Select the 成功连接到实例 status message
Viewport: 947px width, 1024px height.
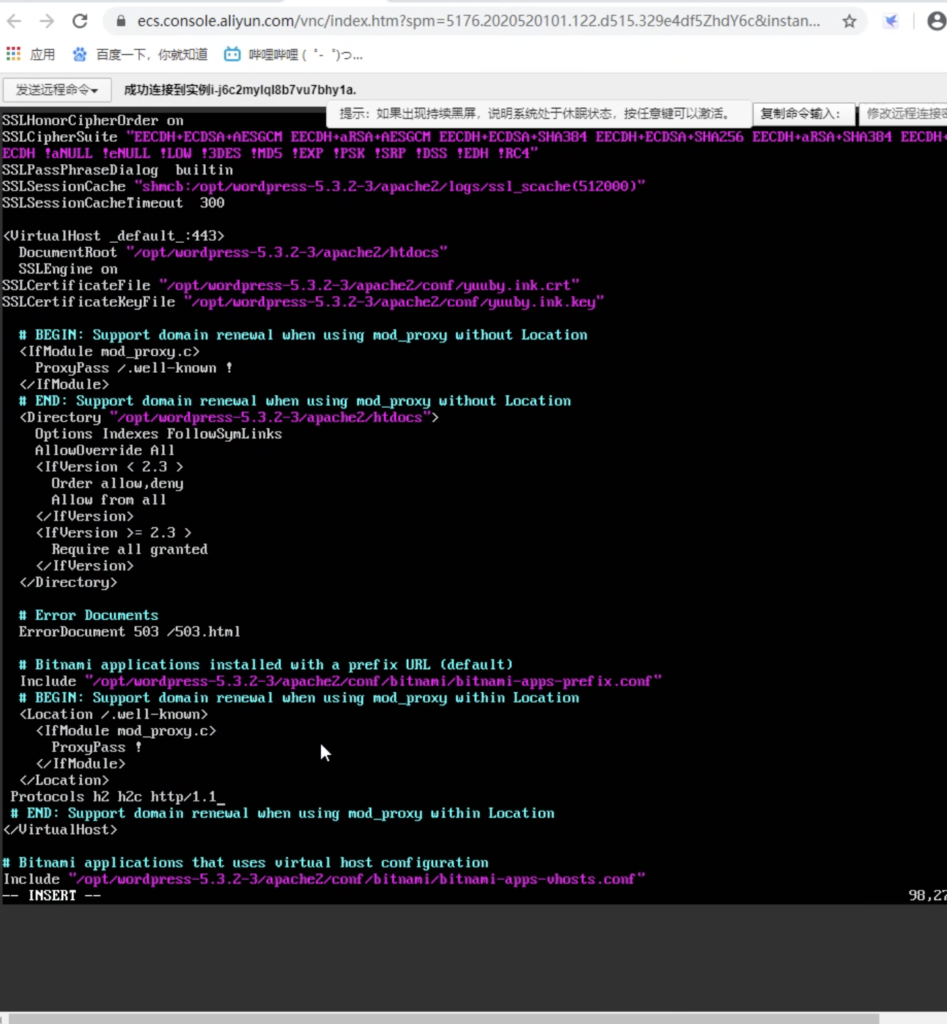pos(240,89)
